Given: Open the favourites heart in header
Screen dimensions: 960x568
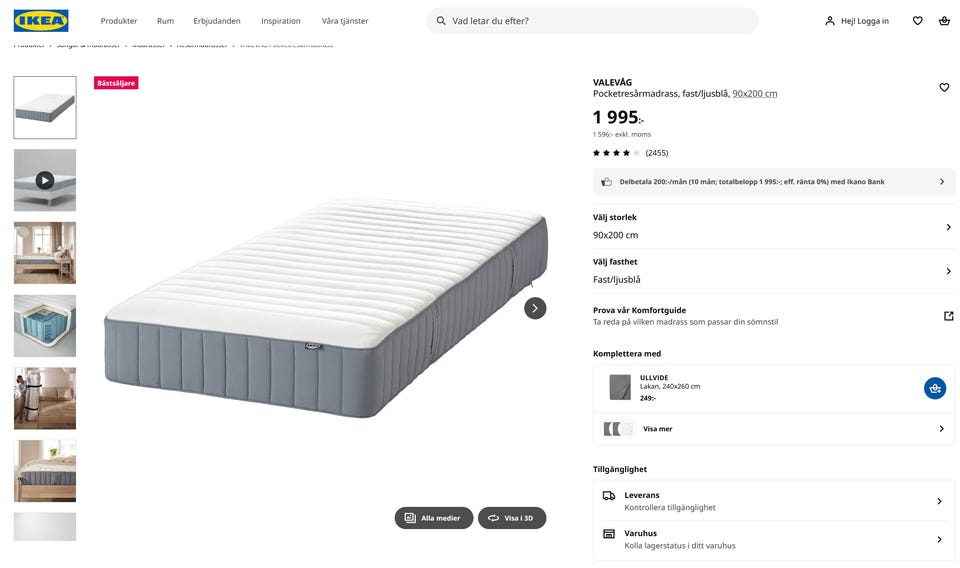Looking at the screenshot, I should pos(917,21).
